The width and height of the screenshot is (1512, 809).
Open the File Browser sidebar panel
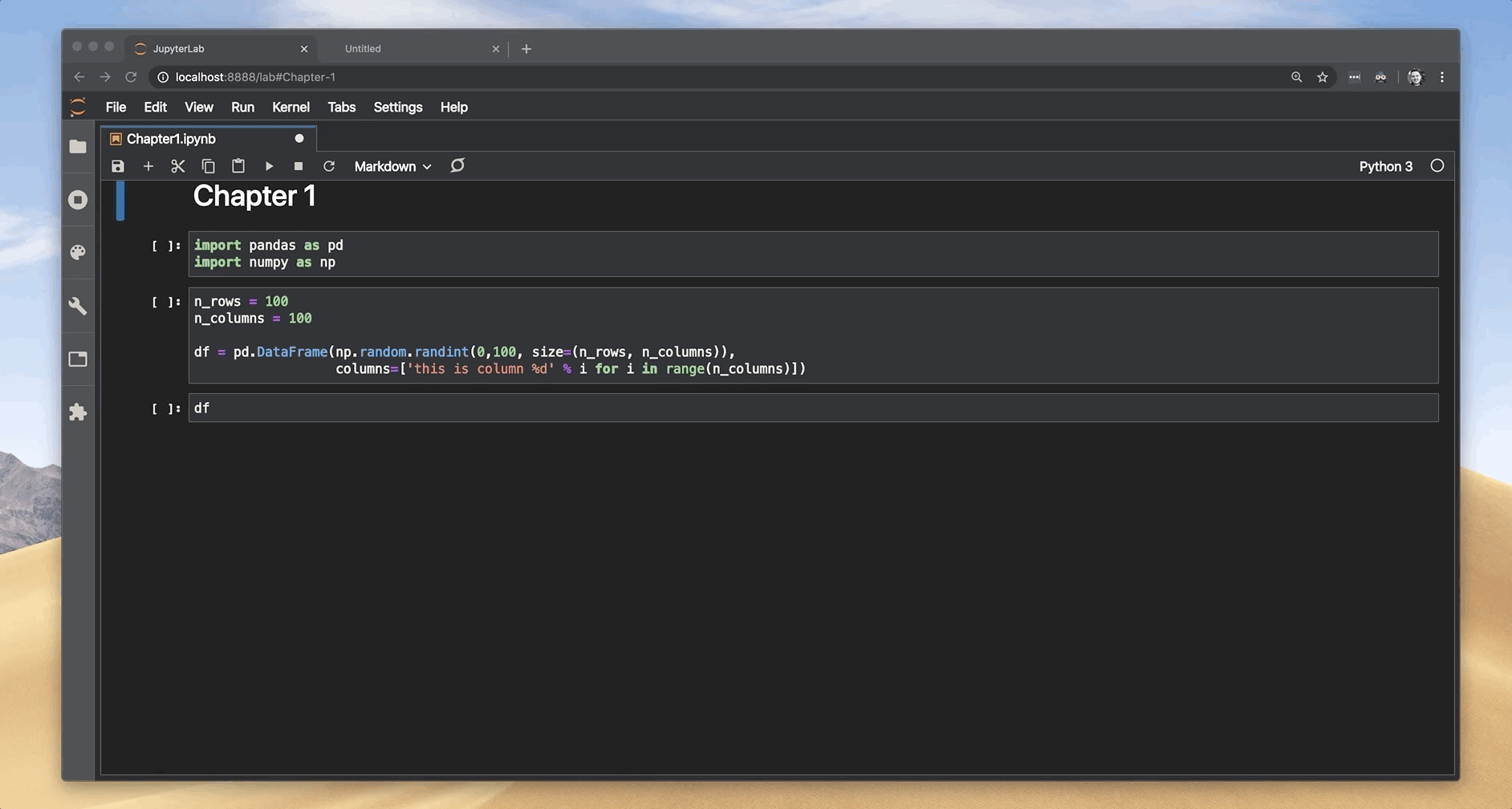coord(78,147)
